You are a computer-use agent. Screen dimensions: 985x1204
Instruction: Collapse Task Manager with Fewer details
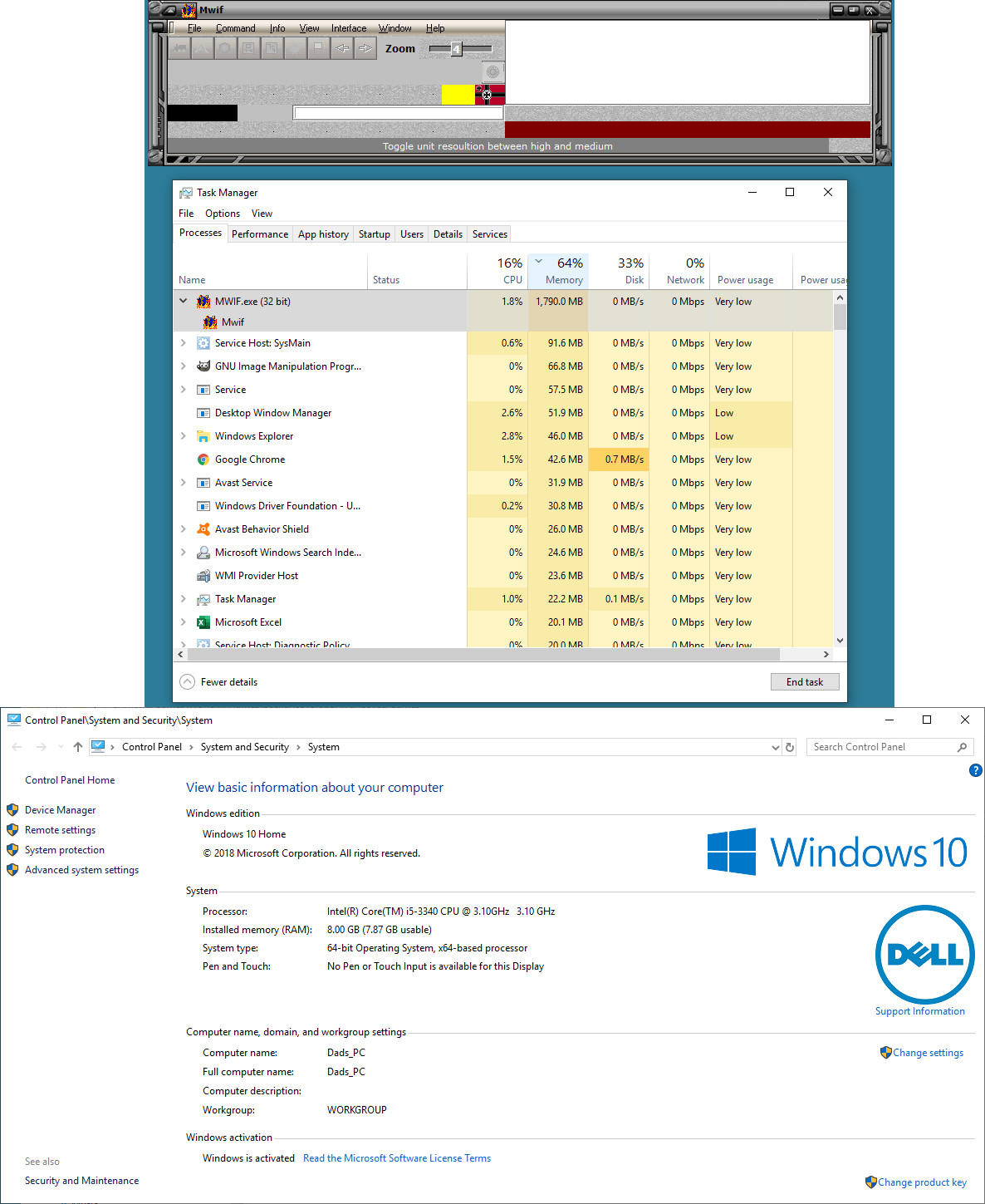tap(219, 682)
